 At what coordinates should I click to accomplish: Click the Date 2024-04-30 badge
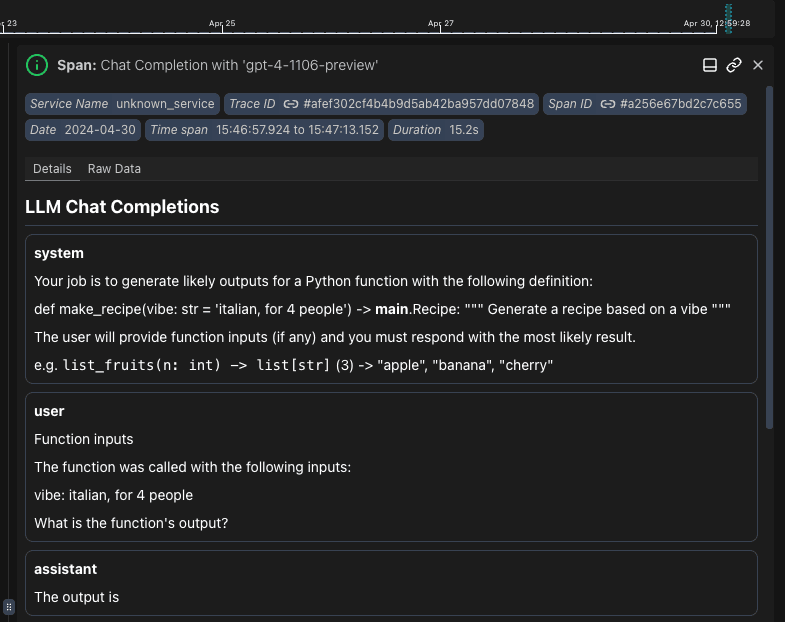[83, 130]
